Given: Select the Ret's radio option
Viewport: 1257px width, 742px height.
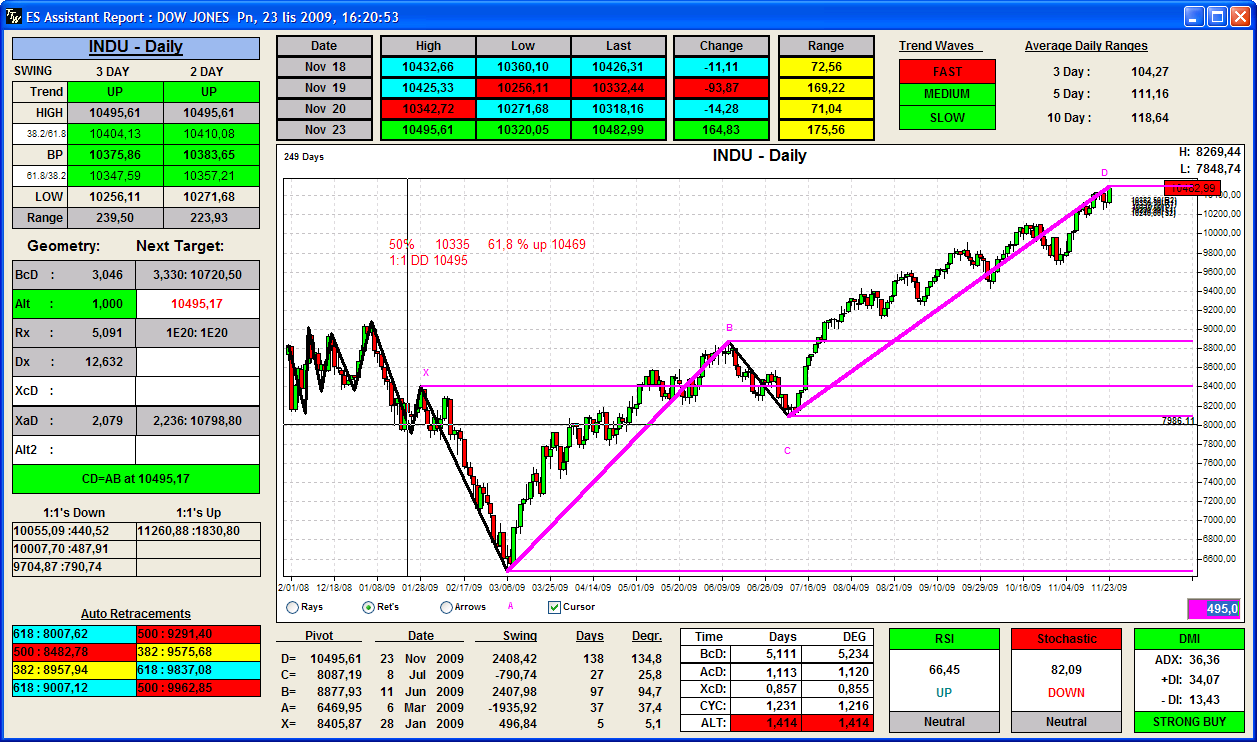Looking at the screenshot, I should pos(368,607).
